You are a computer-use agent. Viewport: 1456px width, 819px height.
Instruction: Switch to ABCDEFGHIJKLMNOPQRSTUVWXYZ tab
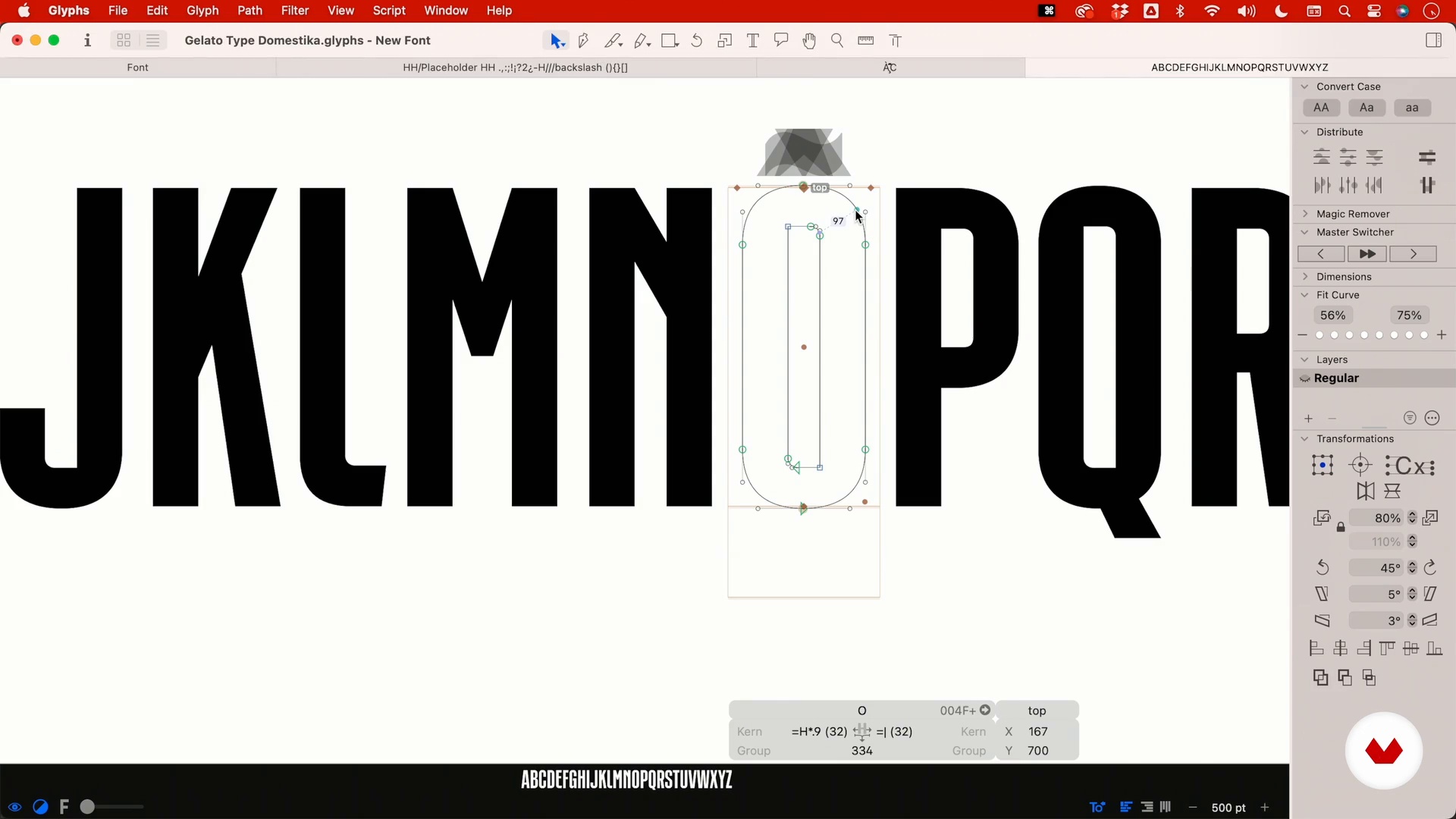[1239, 67]
